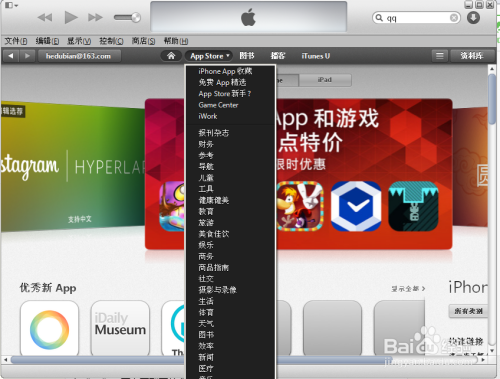Open the blue hexagon checkmark app icon

356,206
